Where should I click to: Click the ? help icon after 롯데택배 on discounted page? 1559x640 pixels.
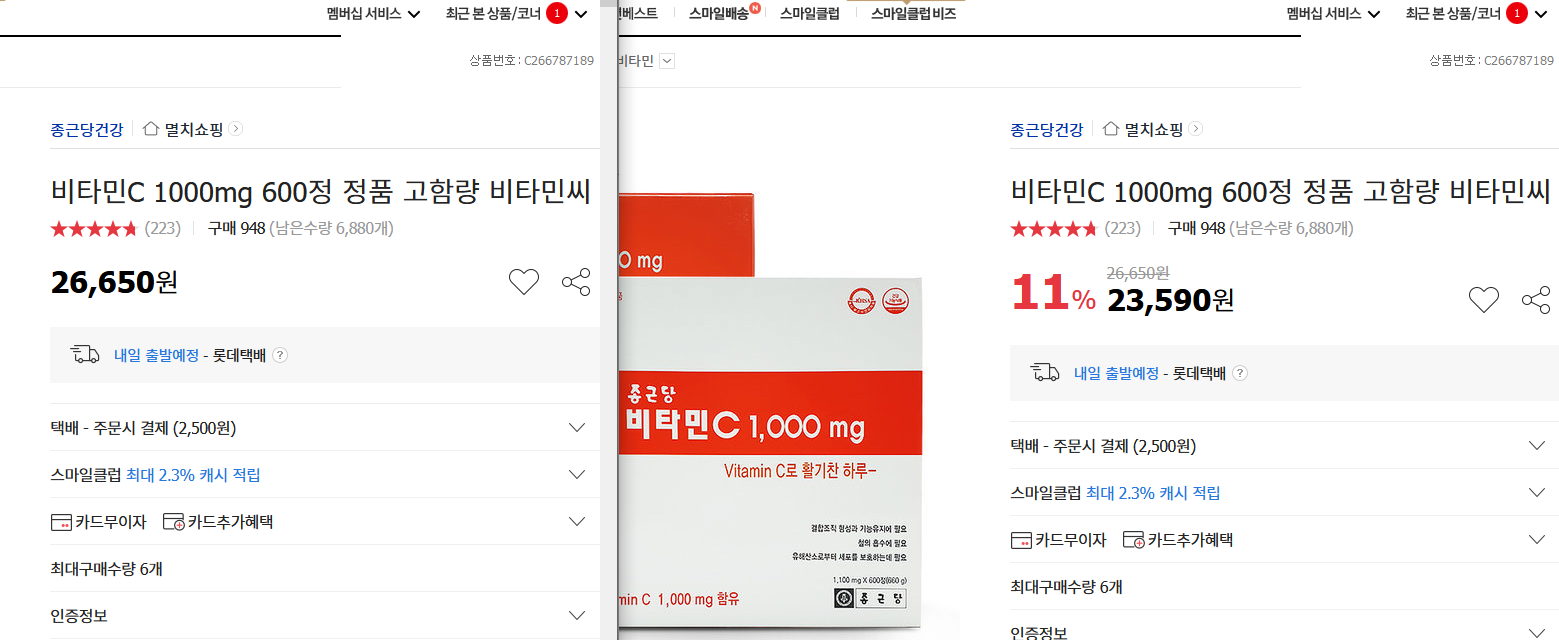1240,373
